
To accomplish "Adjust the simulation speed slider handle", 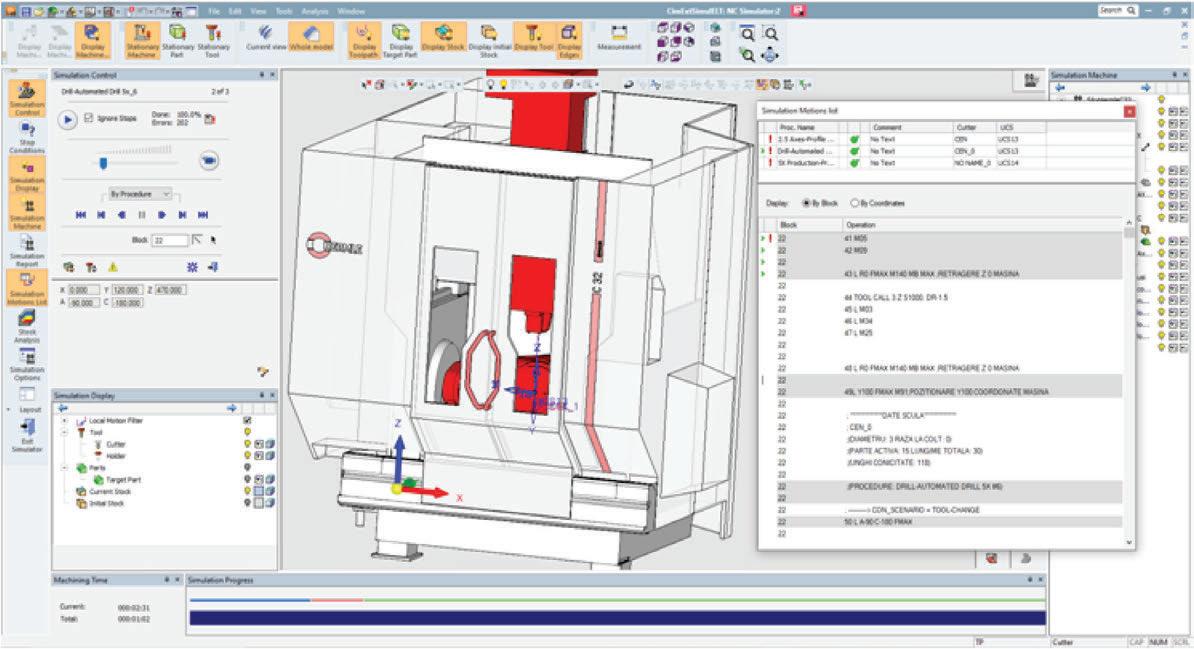I will pyautogui.click(x=104, y=163).
